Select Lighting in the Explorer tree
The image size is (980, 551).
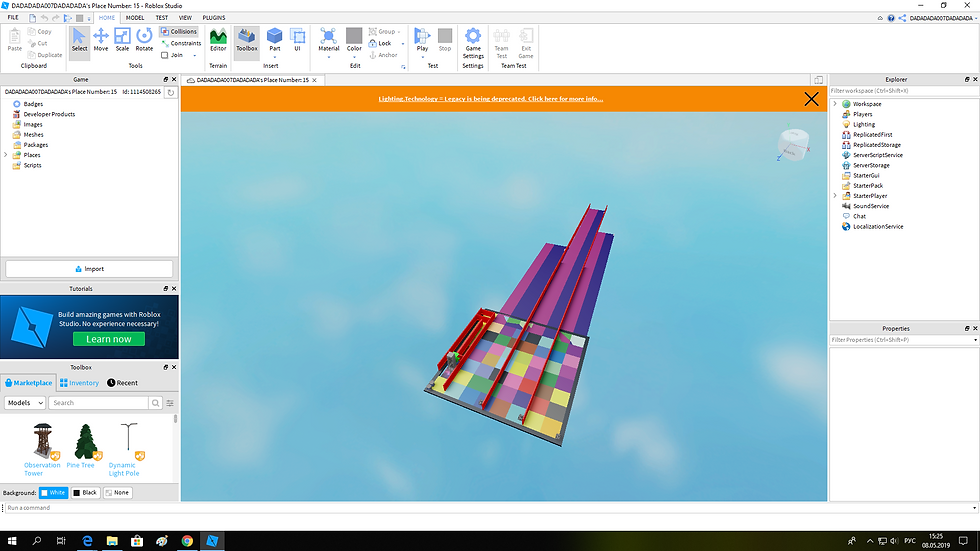[864, 124]
